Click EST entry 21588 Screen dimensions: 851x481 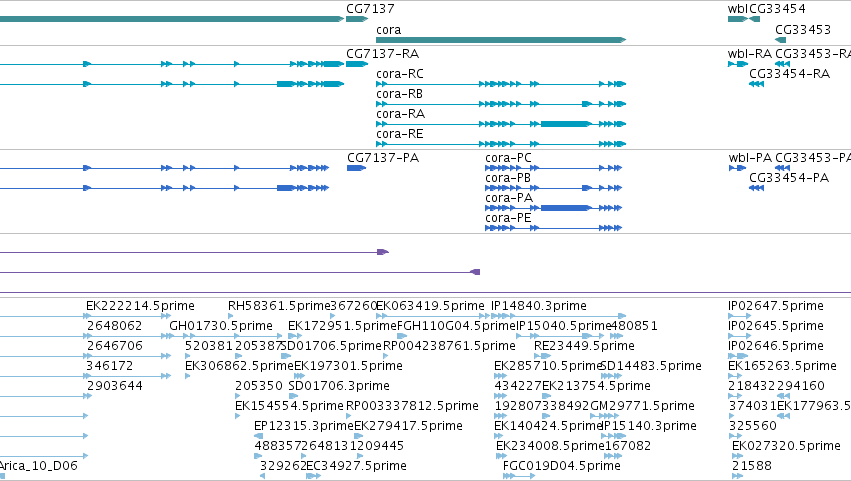pos(752,467)
